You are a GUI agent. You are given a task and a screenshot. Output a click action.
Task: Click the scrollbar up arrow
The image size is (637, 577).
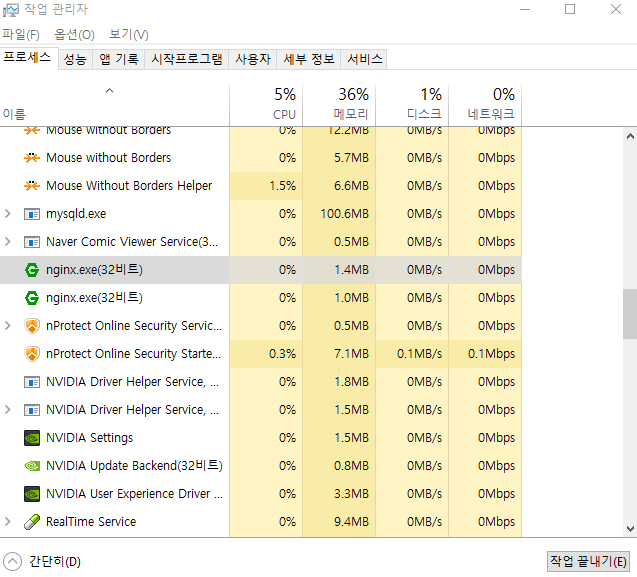click(x=630, y=137)
